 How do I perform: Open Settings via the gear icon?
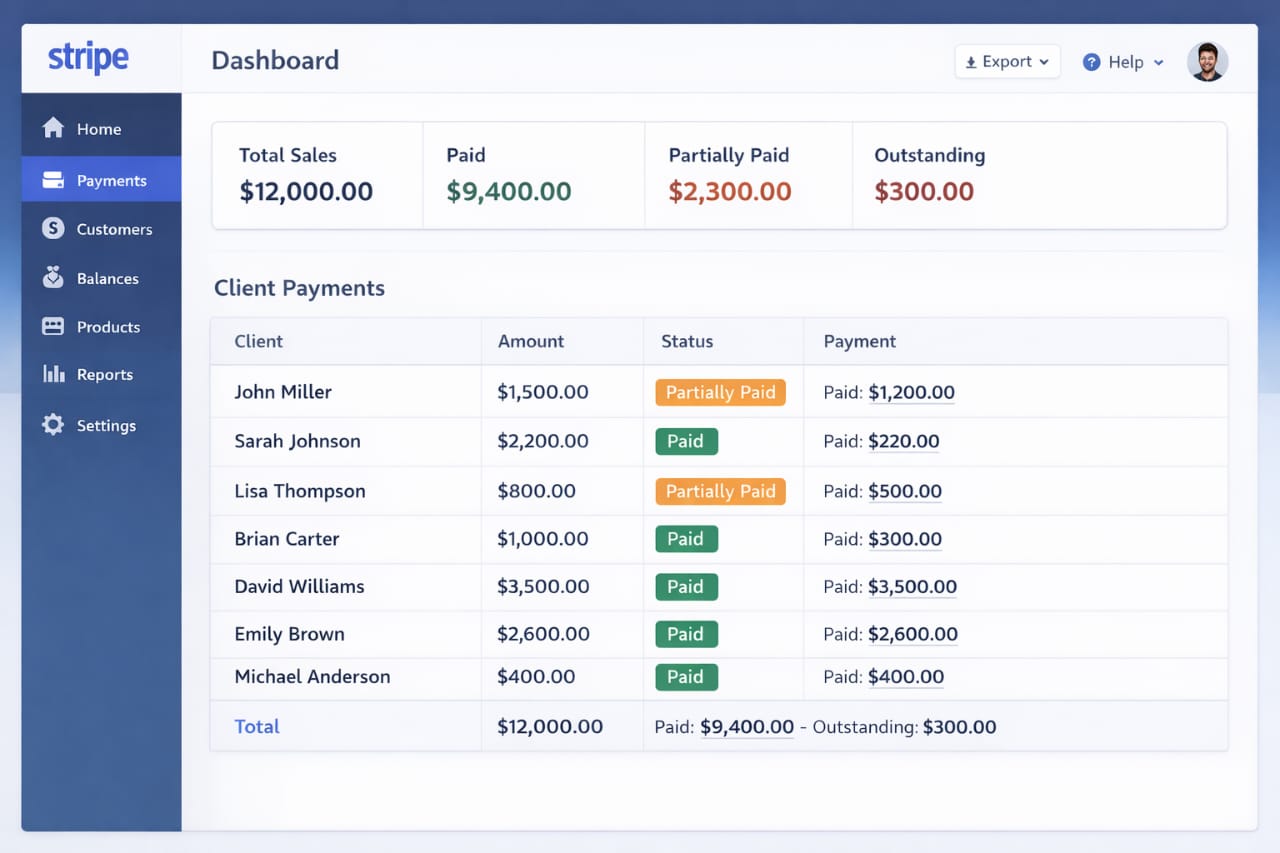click(x=53, y=425)
